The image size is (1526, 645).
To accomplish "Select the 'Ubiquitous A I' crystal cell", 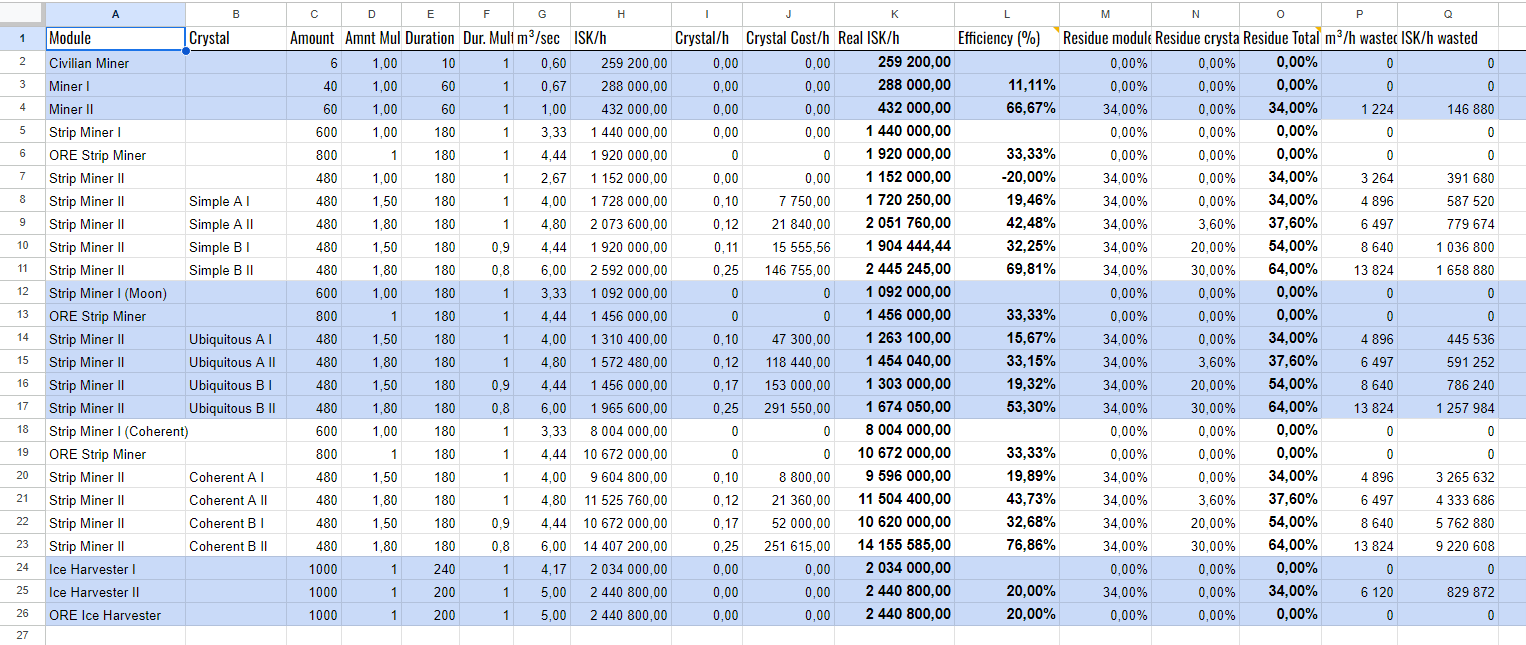I will click(x=235, y=339).
